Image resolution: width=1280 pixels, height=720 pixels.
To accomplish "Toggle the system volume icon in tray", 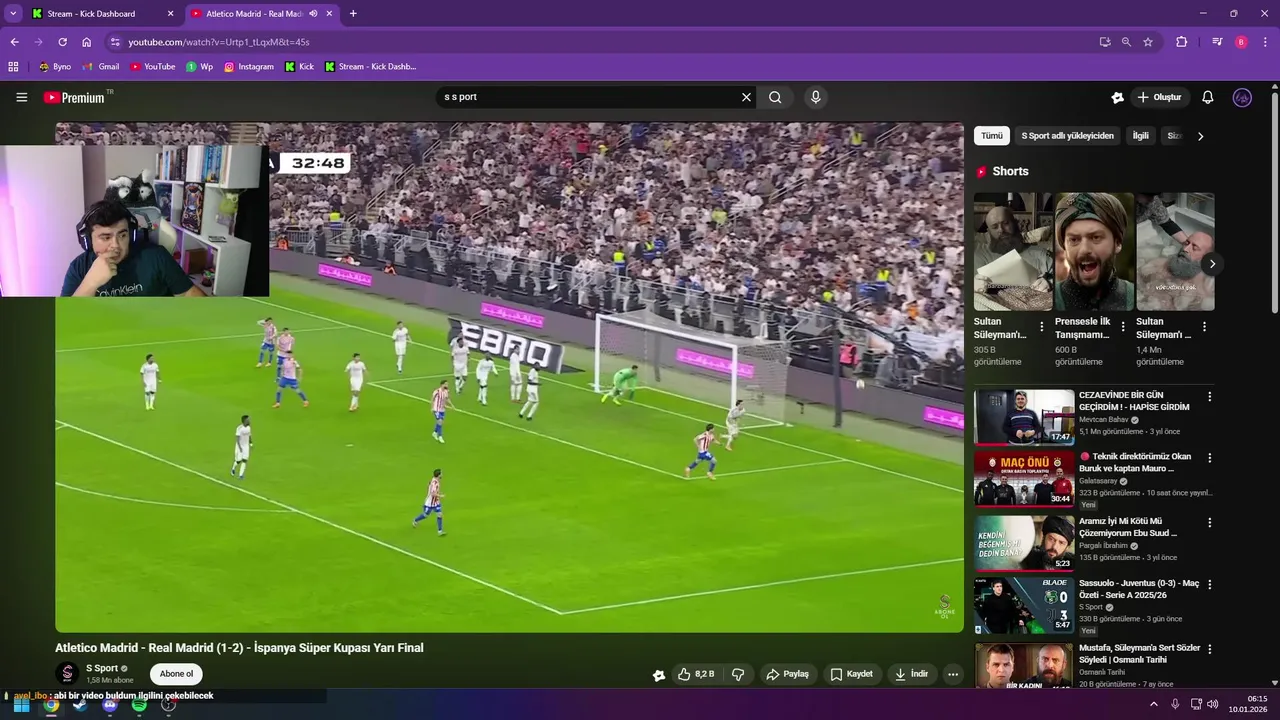I will (1212, 704).
